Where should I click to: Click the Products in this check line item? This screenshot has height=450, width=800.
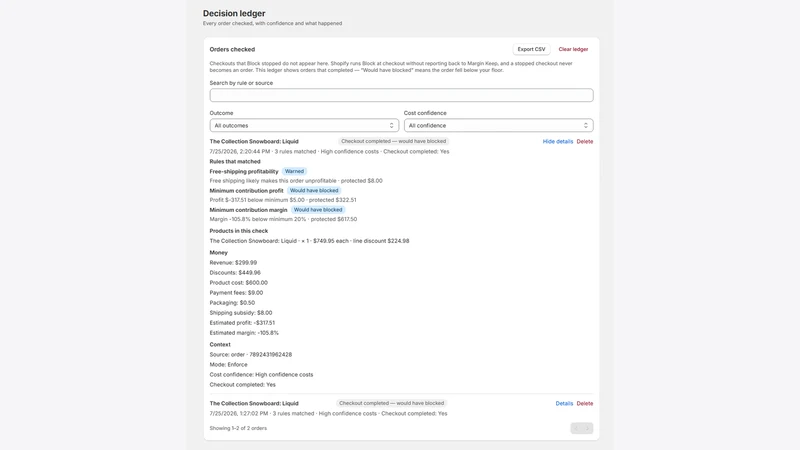(x=309, y=241)
